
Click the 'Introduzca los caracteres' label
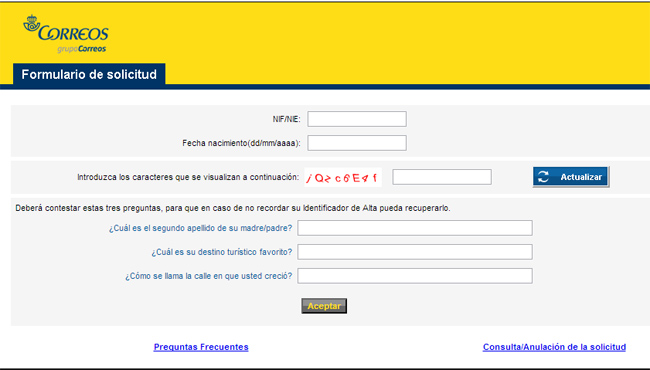[x=188, y=177]
